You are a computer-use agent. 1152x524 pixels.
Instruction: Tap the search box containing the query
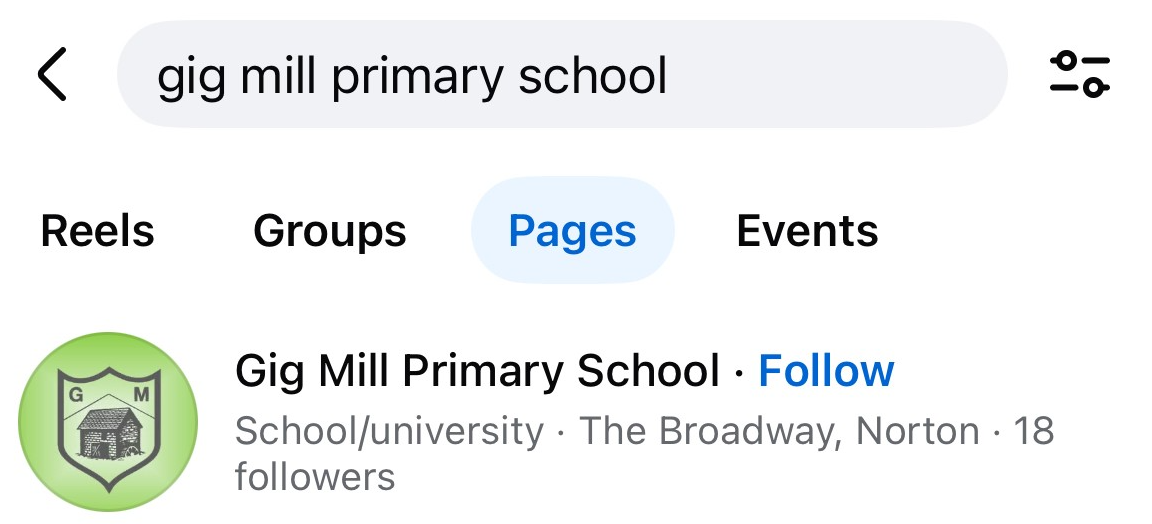pos(560,75)
